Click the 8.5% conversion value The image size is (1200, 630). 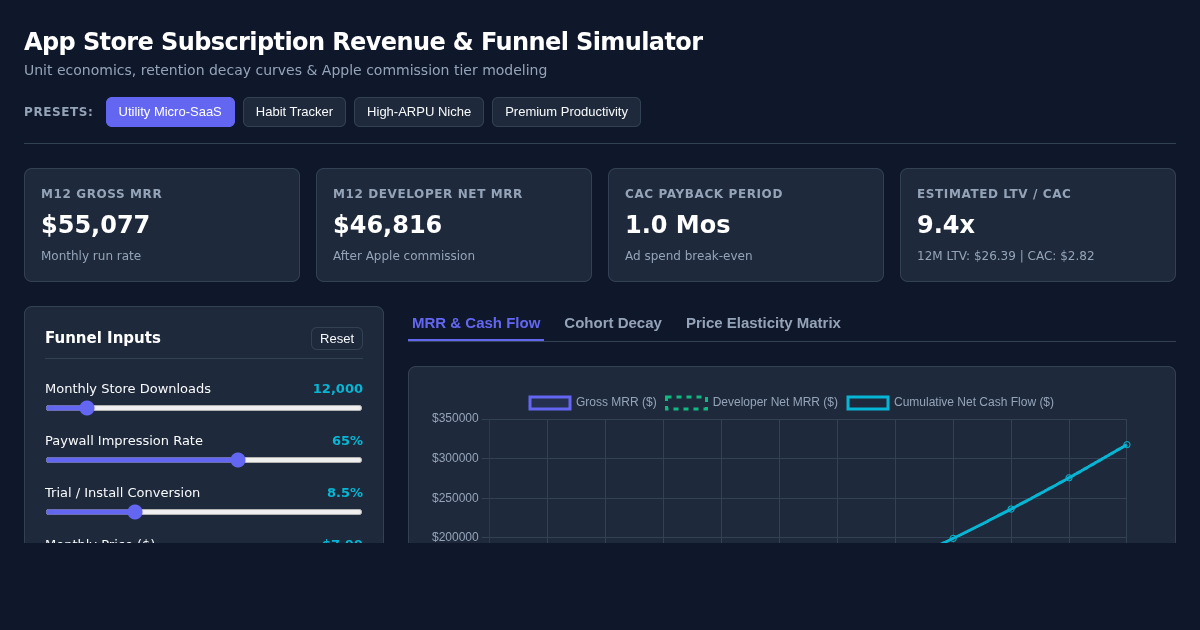[345, 493]
